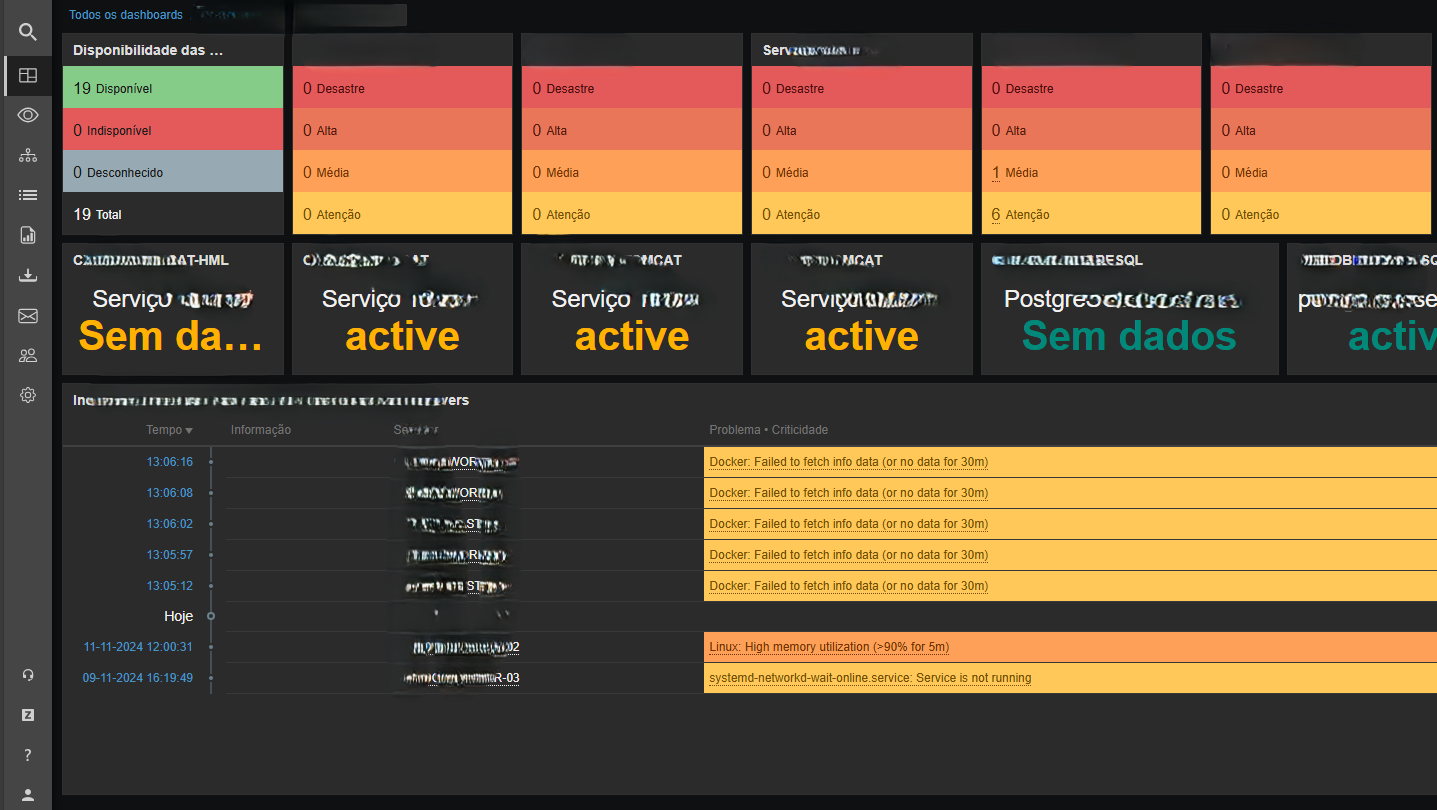Open problem time 13:06:08
The height and width of the screenshot is (810, 1437).
click(x=170, y=493)
